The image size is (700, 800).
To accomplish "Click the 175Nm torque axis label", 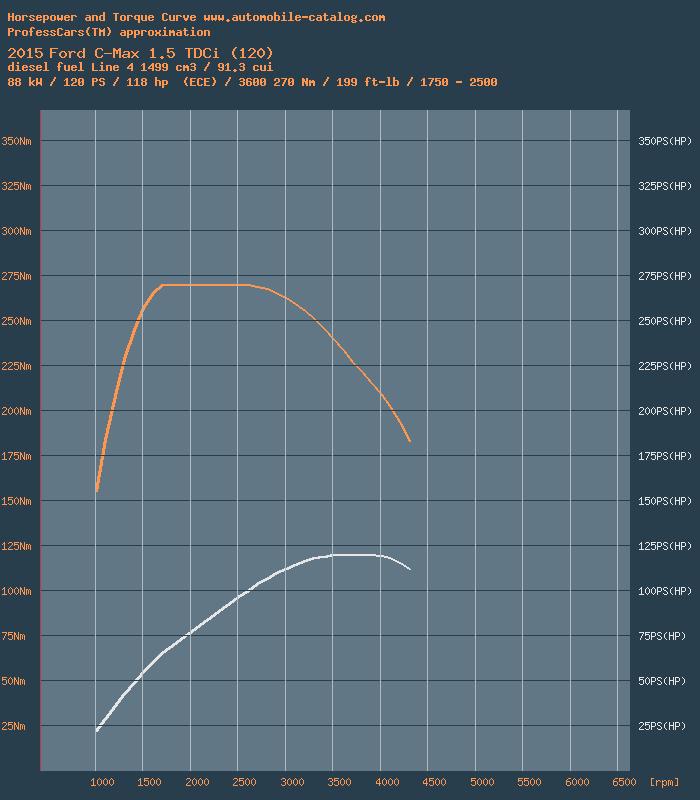I will (16, 456).
